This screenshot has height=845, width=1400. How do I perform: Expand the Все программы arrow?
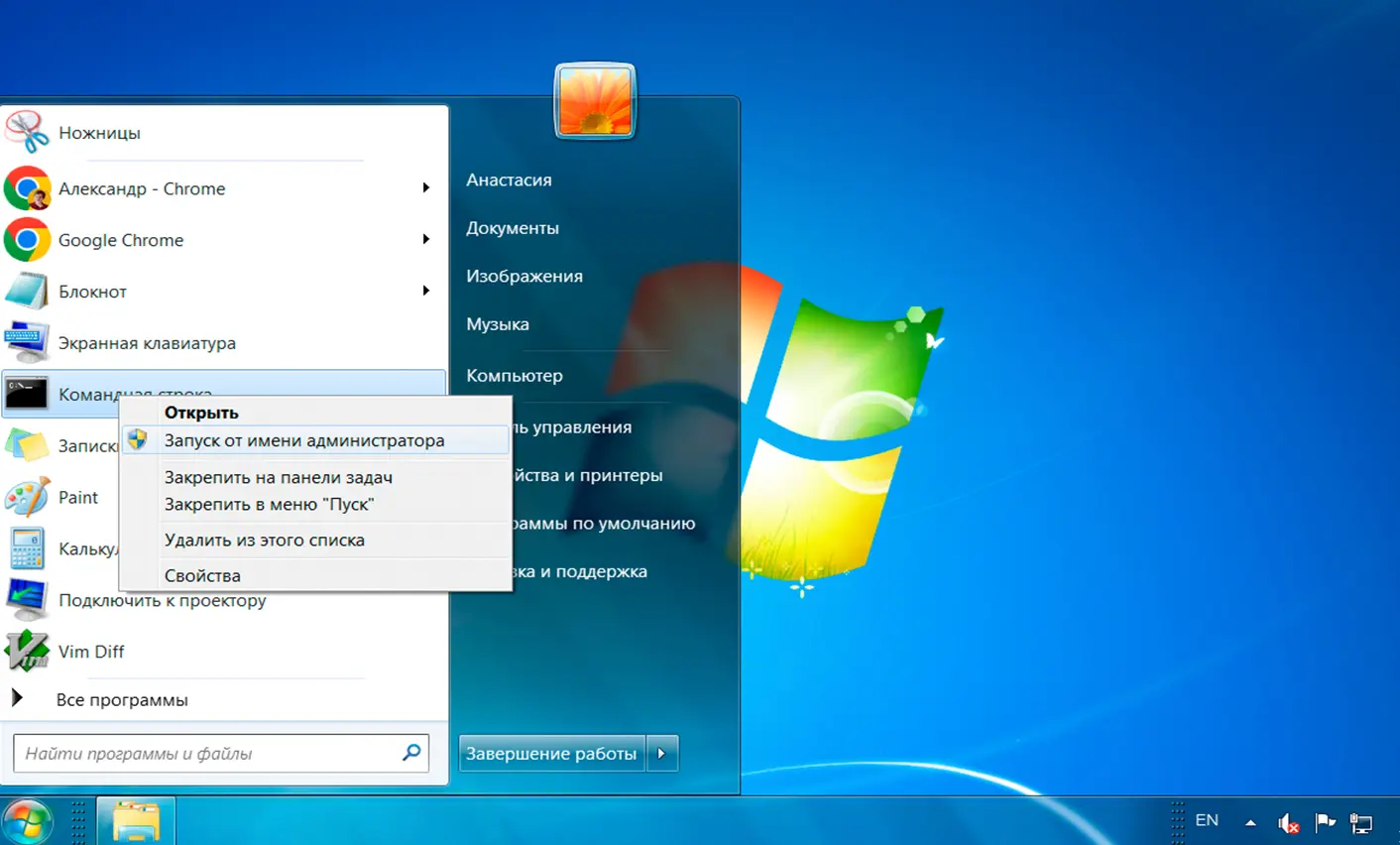tap(17, 698)
